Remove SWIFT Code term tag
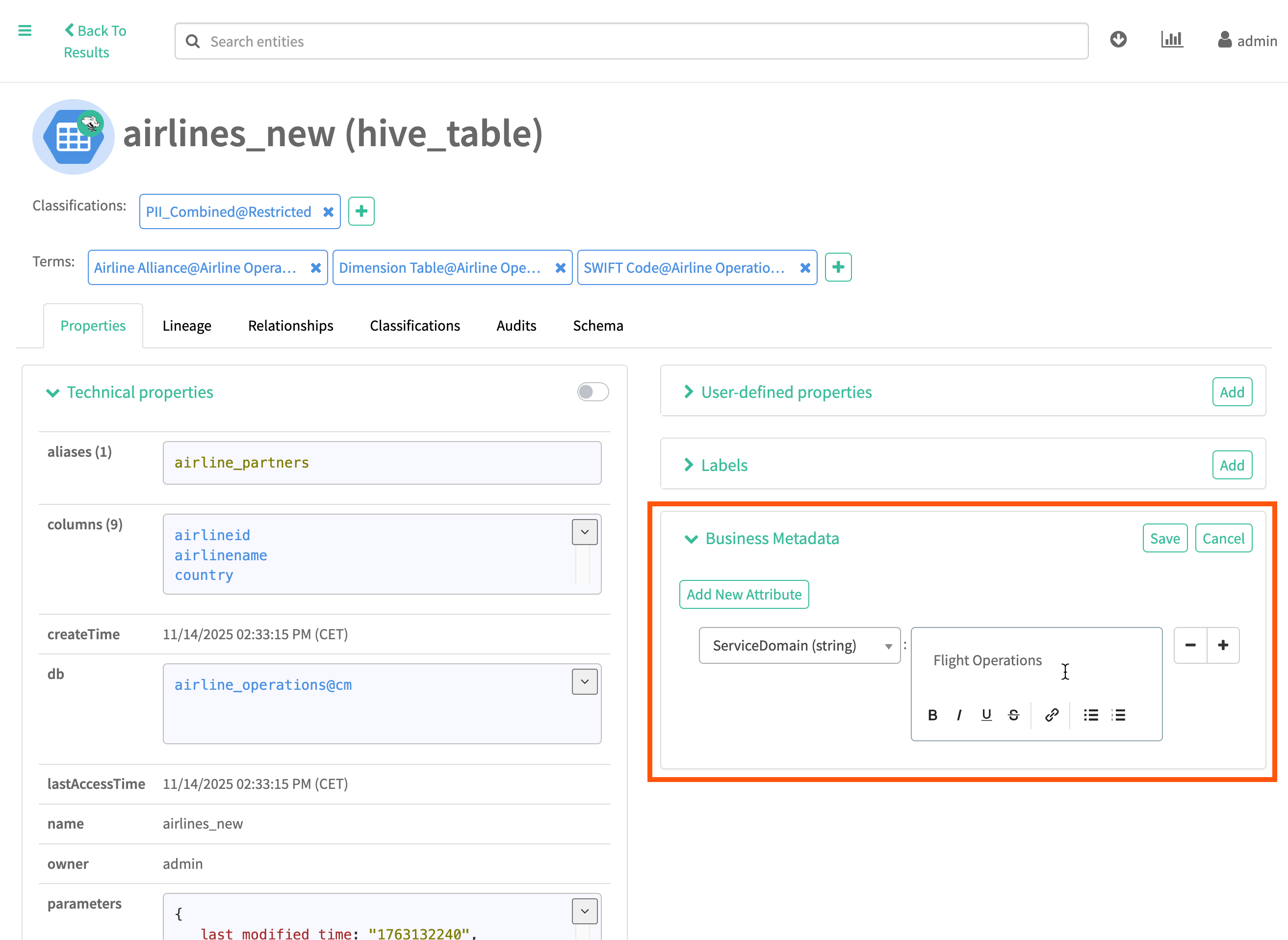 805,268
